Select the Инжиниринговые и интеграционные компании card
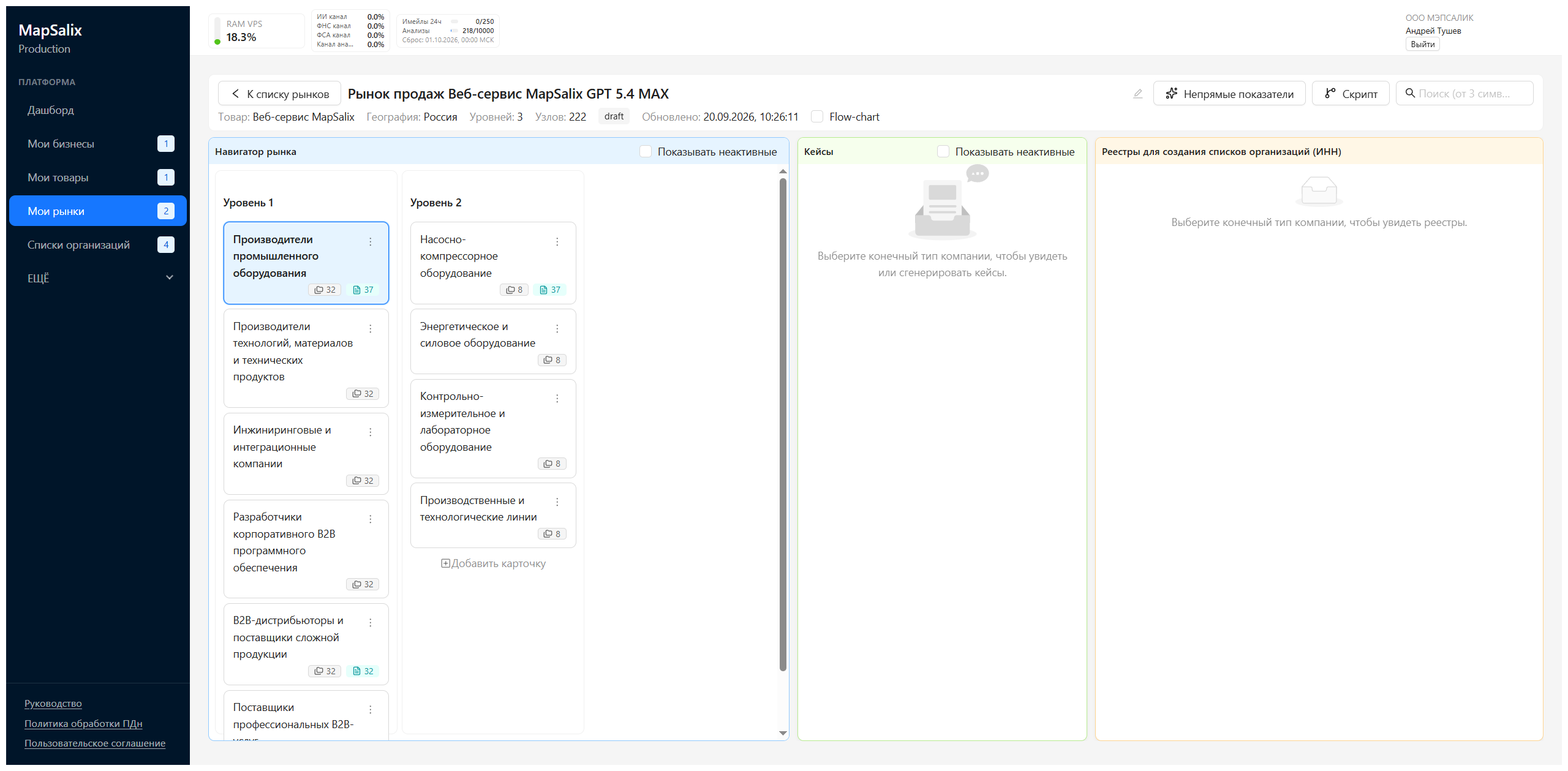 tap(306, 454)
